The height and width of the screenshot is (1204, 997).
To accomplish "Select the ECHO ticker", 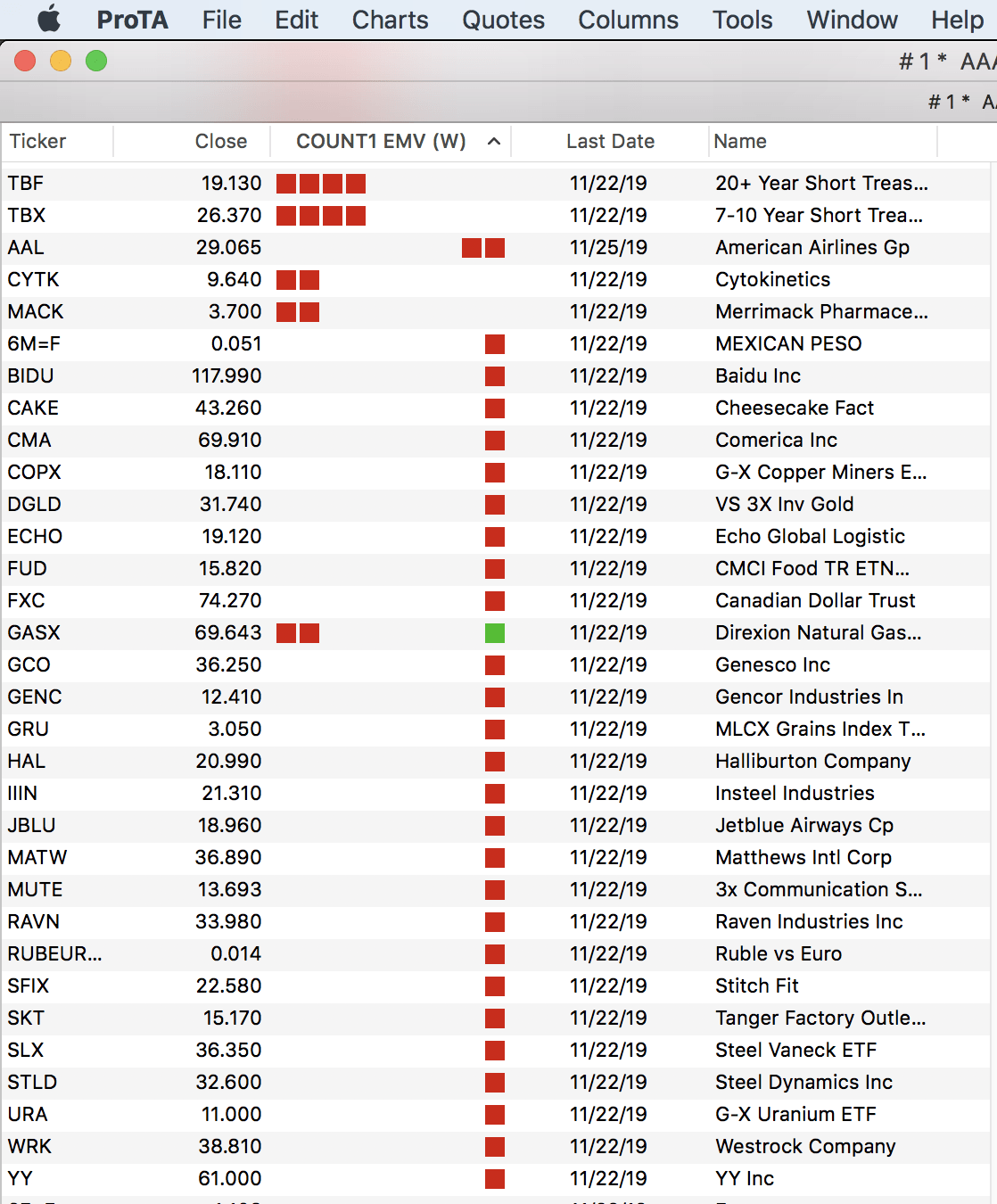I will pyautogui.click(x=35, y=537).
